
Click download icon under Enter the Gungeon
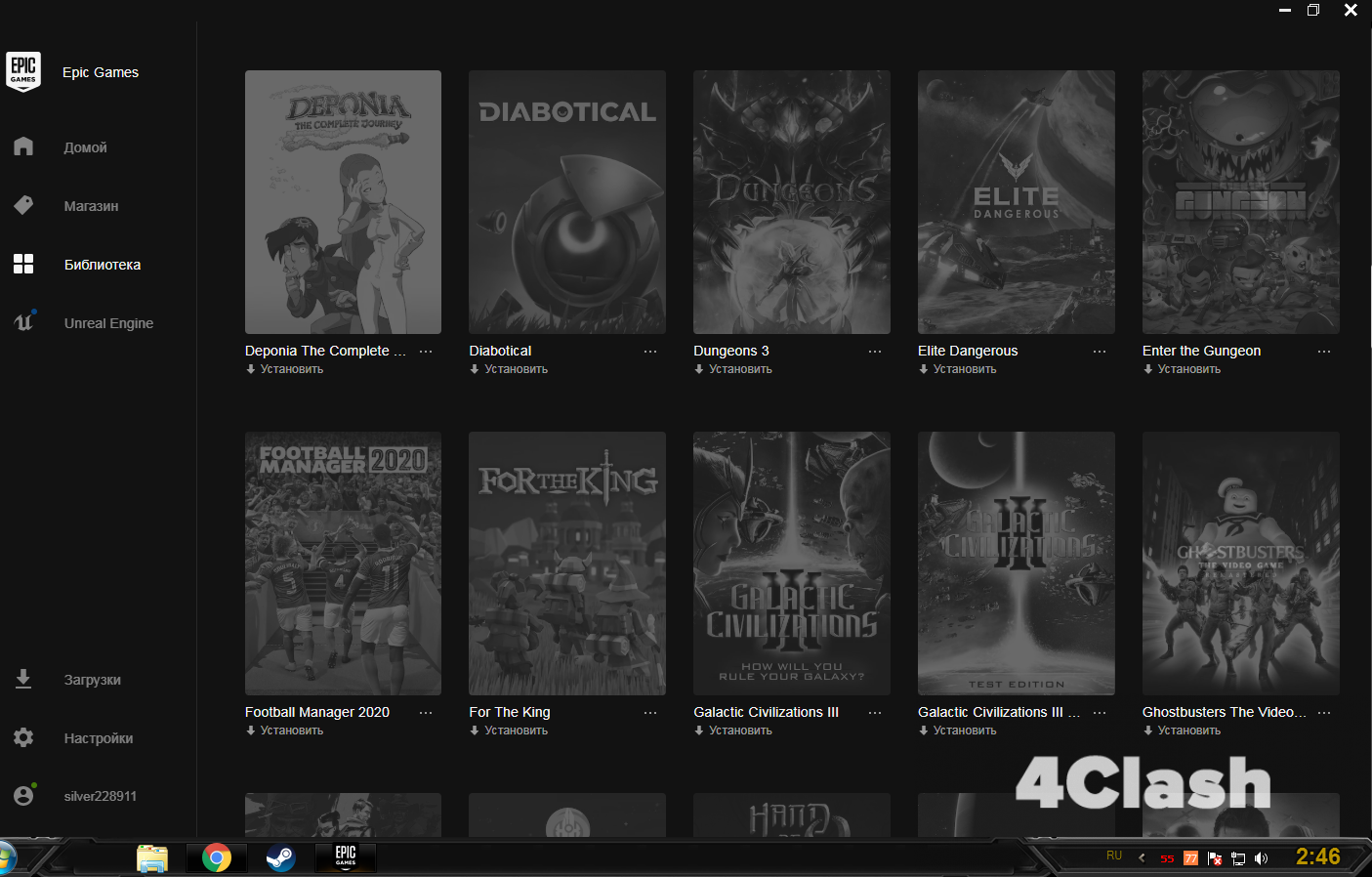coord(1148,369)
